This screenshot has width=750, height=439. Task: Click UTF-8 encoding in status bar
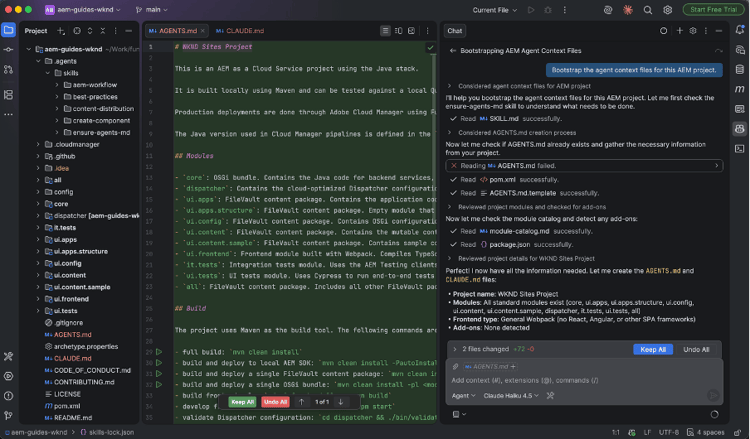click(x=669, y=432)
